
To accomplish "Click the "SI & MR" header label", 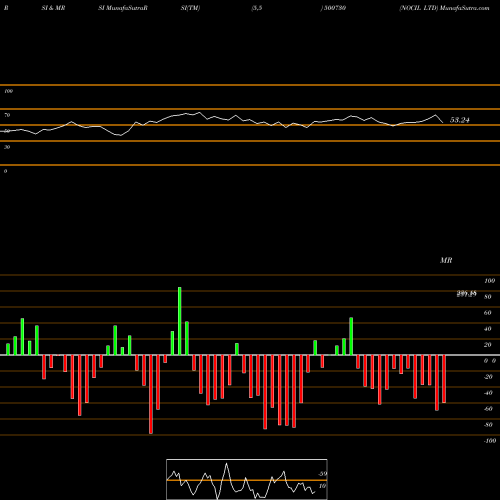I will [x=53, y=8].
